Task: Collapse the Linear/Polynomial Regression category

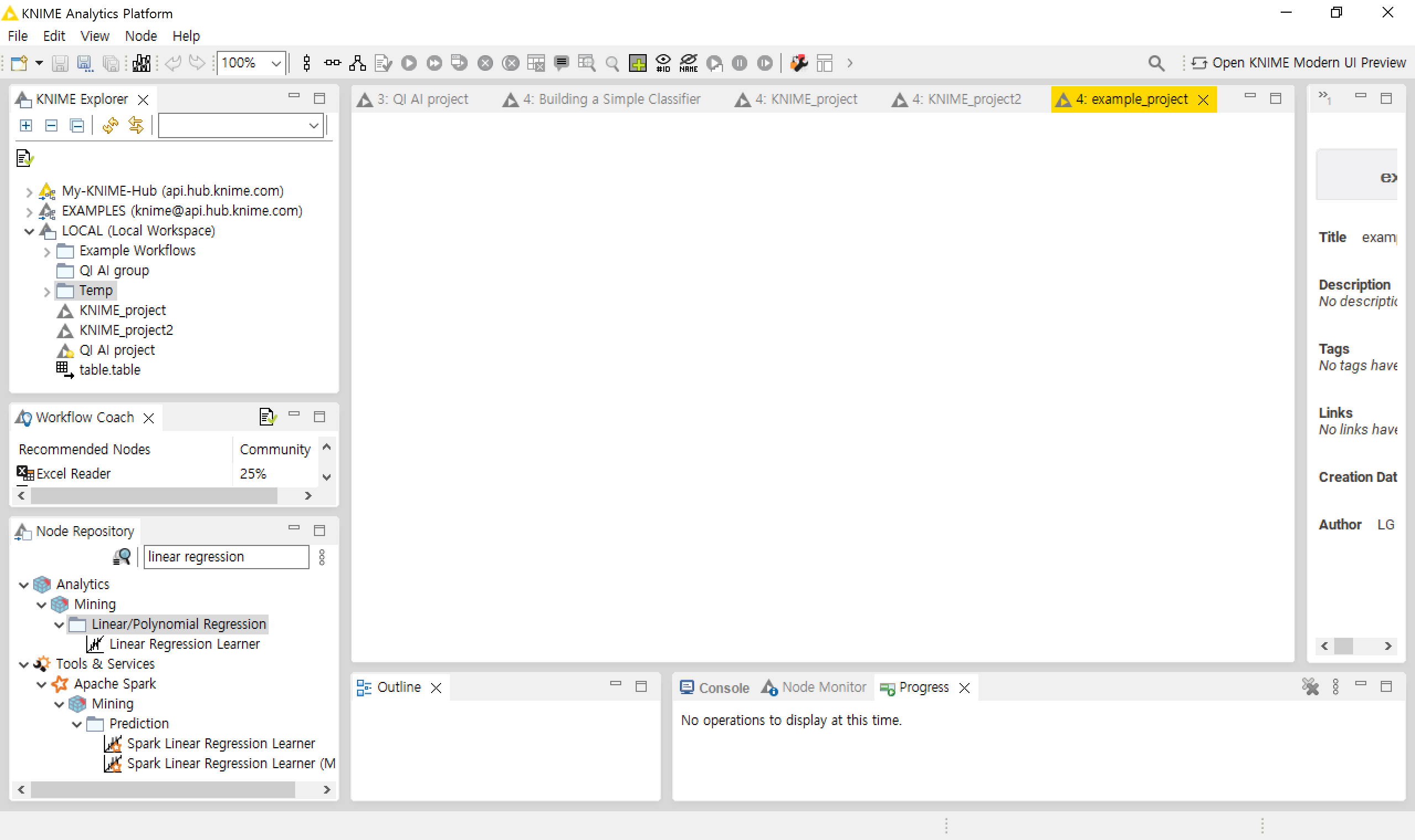Action: (x=60, y=625)
